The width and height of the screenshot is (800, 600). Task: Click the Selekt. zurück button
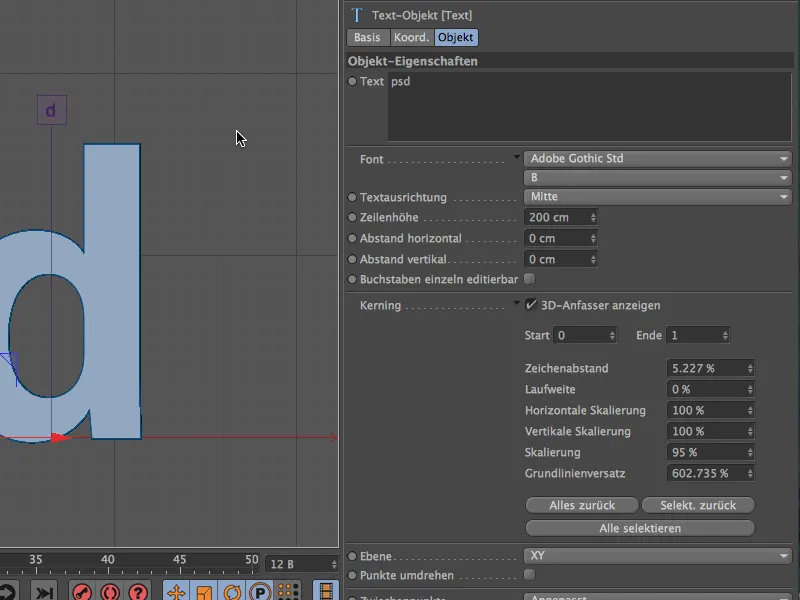point(698,505)
